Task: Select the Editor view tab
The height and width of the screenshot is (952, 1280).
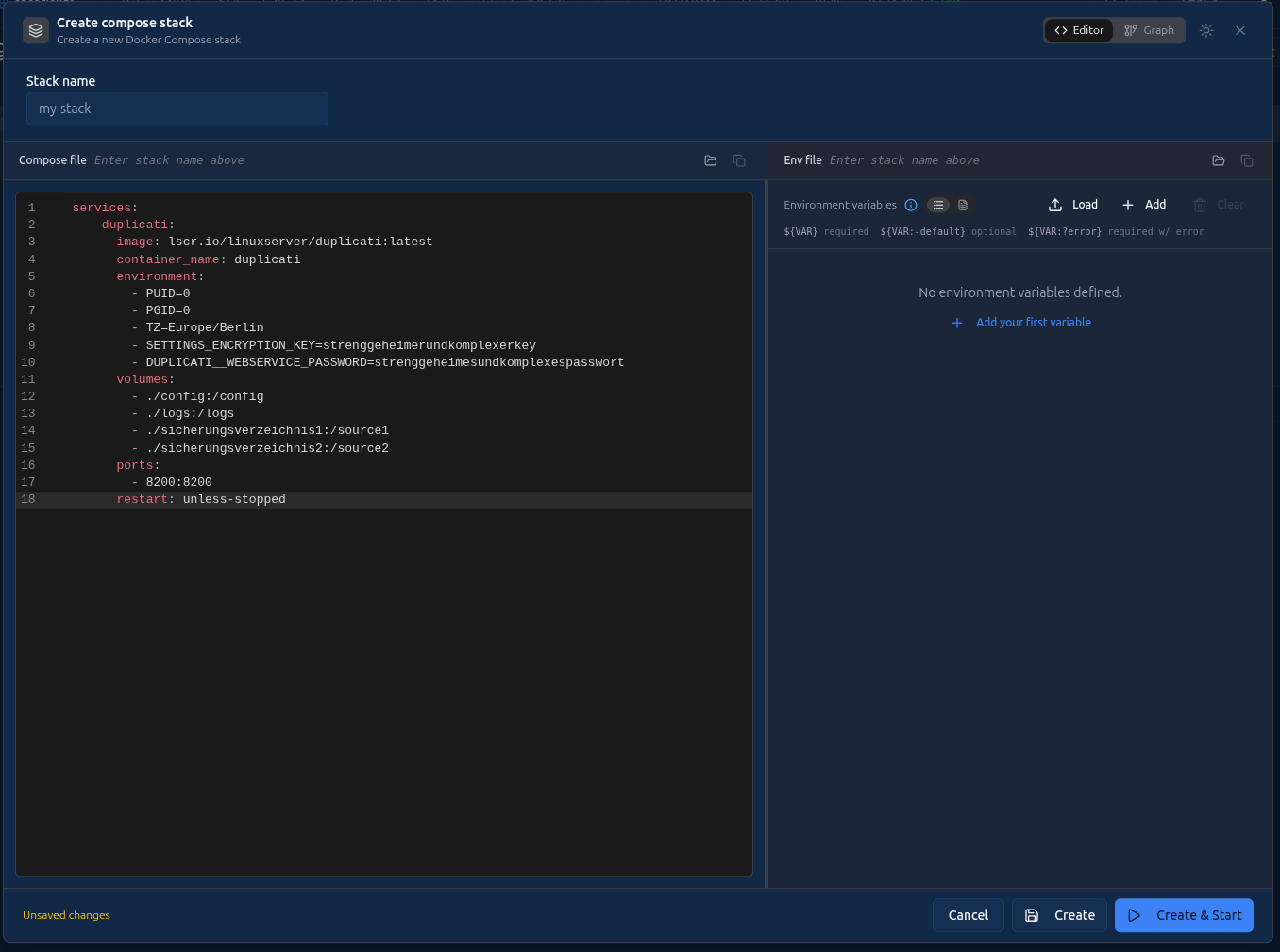Action: 1078,29
